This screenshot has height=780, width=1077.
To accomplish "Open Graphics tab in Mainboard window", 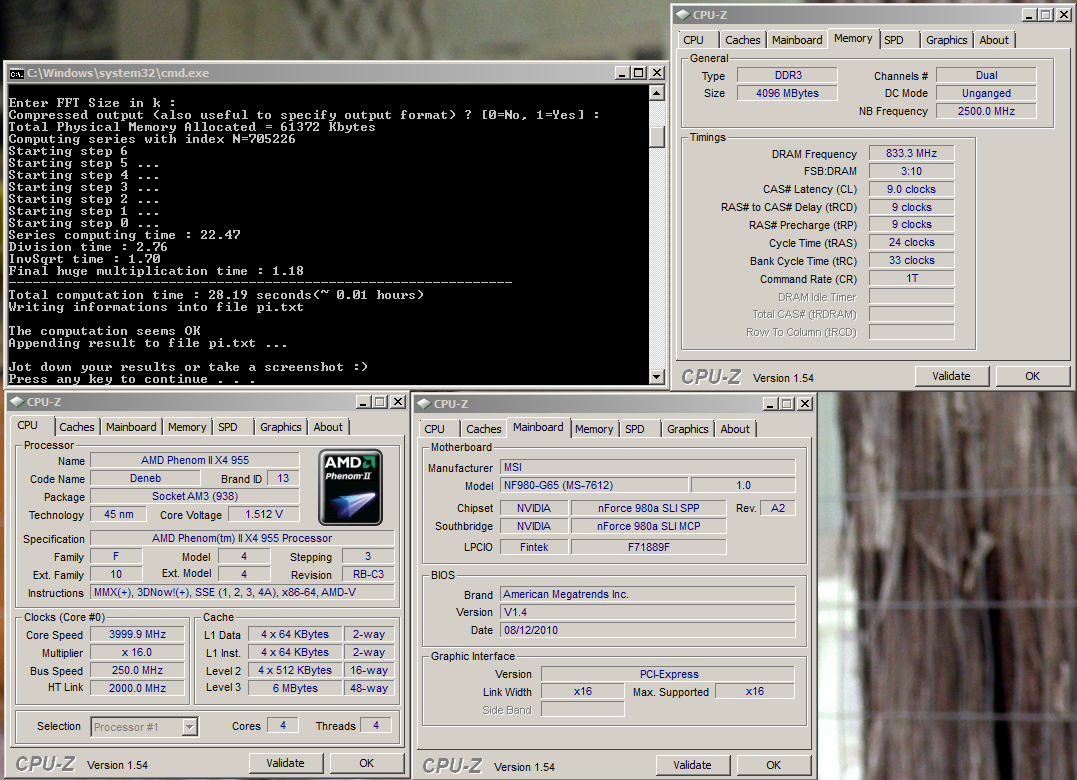I will tap(688, 429).
